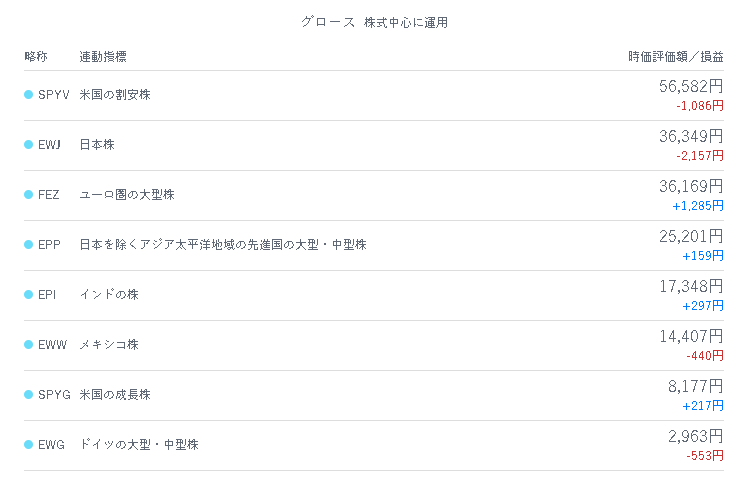Select the メキシコ株 row description

tap(109, 345)
